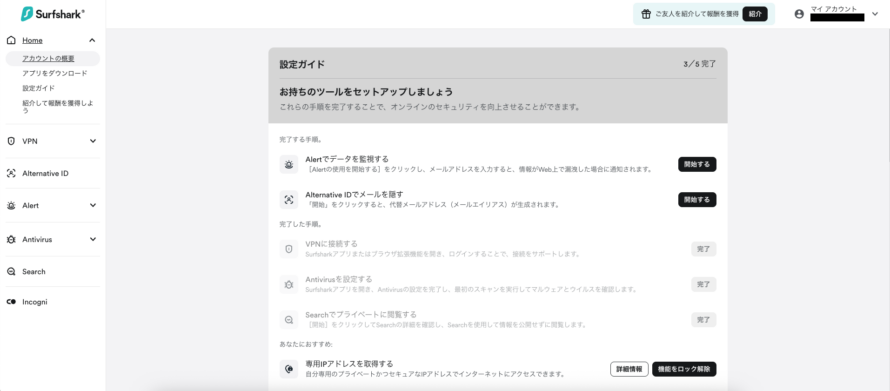Viewport: 890px width, 391px height.
Task: Expand the Antivirus section chevron
Action: click(93, 239)
